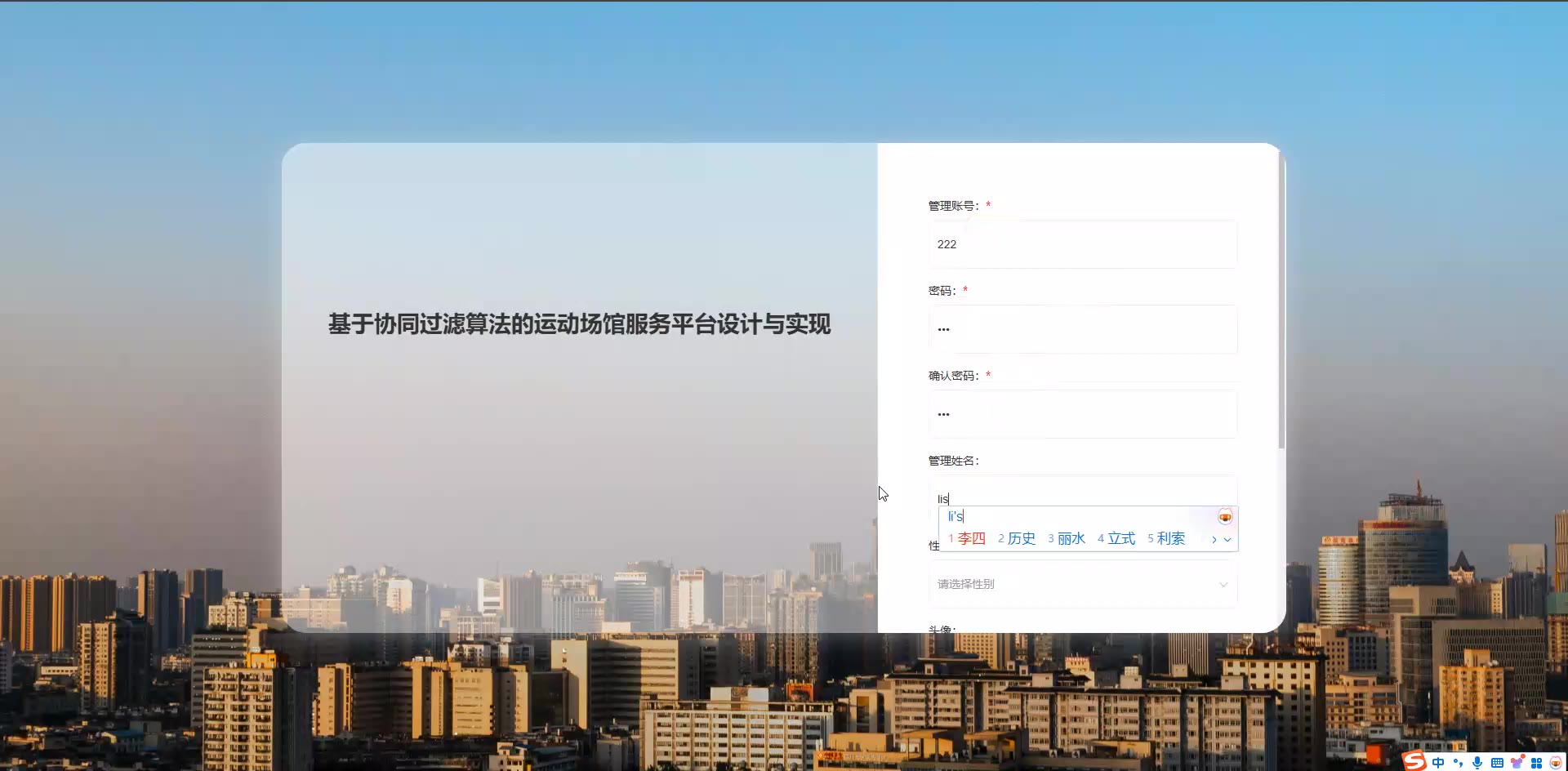Open the Sogou toolbox grid icon
Screen dimensions: 1568x771
coord(1536,763)
